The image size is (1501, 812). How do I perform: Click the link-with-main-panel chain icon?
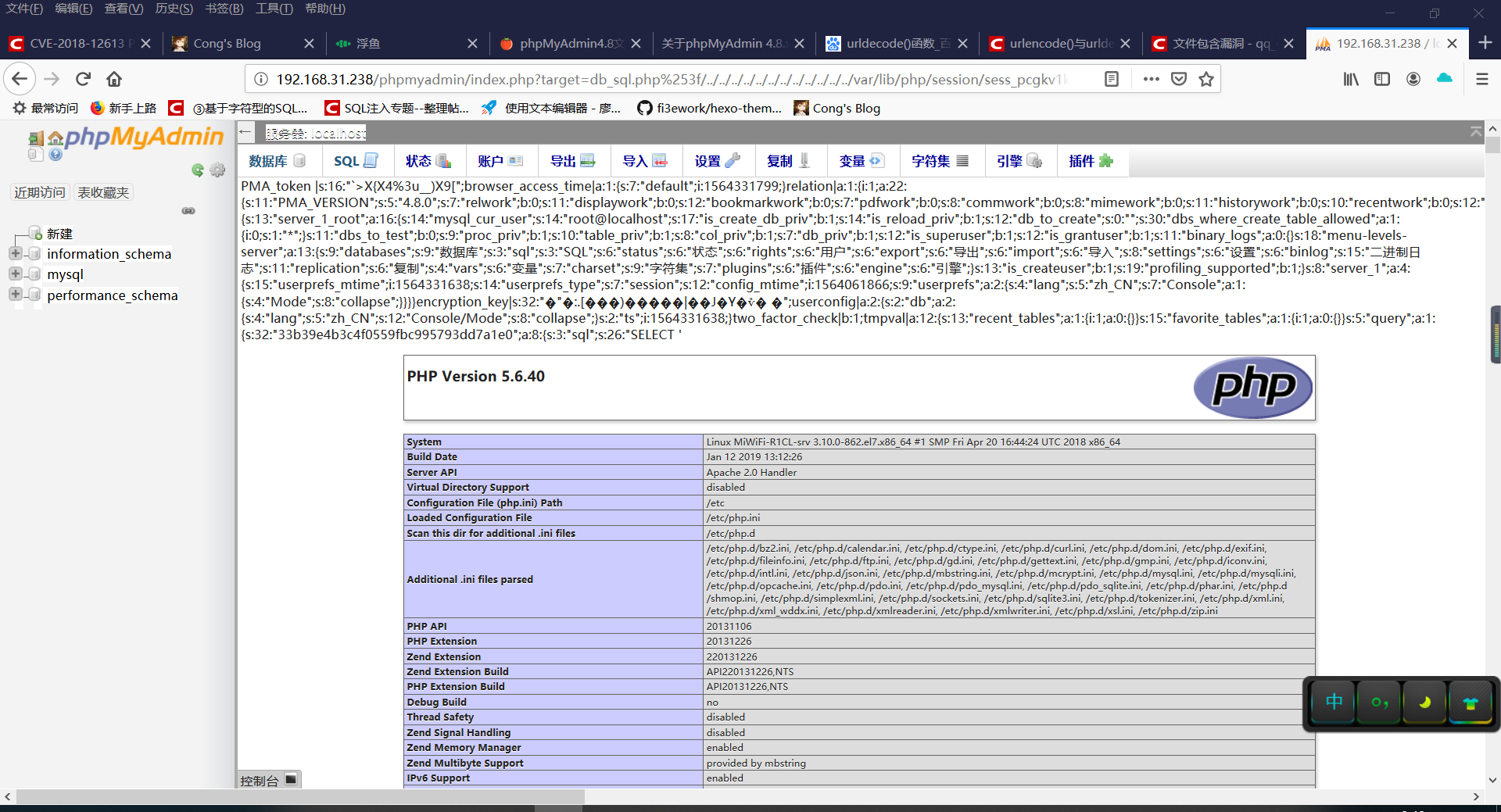[x=188, y=211]
